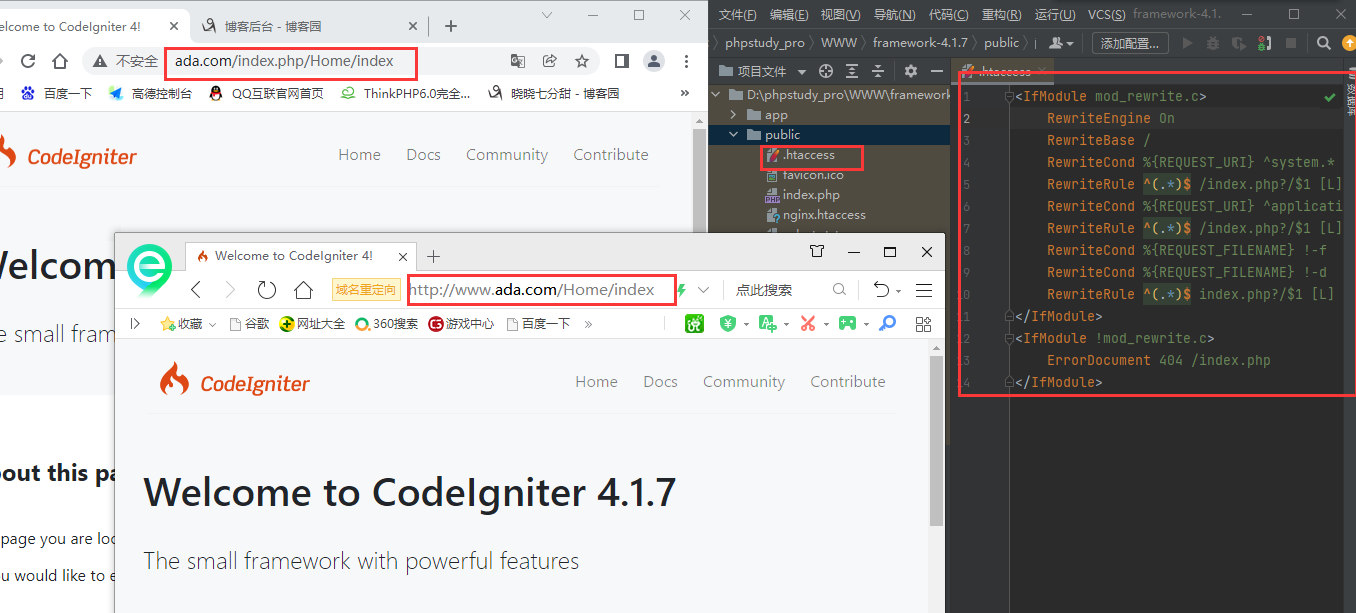Click Community in the 360 browser CodeIgniter page
1356x613 pixels.
click(x=744, y=382)
